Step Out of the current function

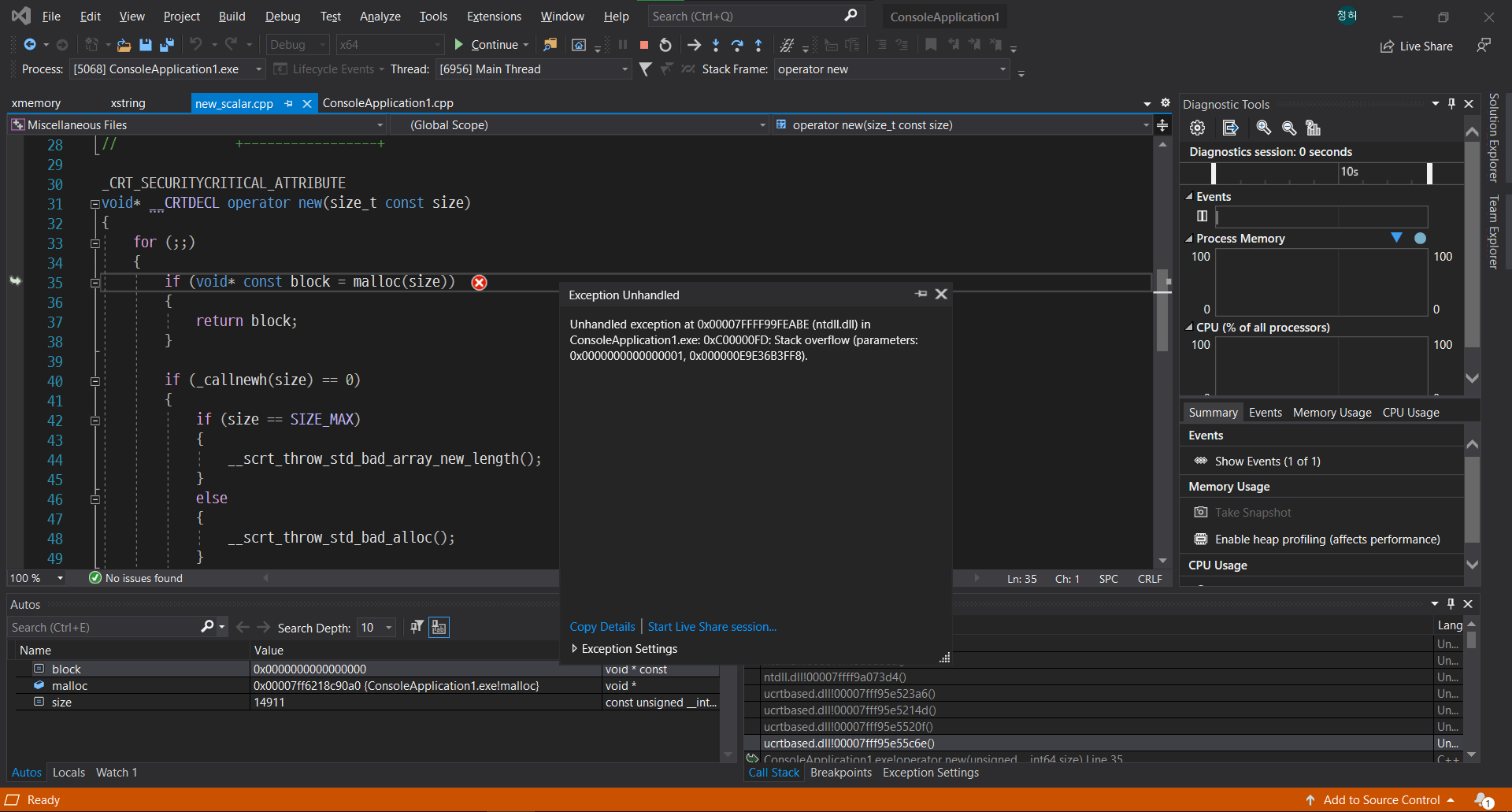point(757,45)
